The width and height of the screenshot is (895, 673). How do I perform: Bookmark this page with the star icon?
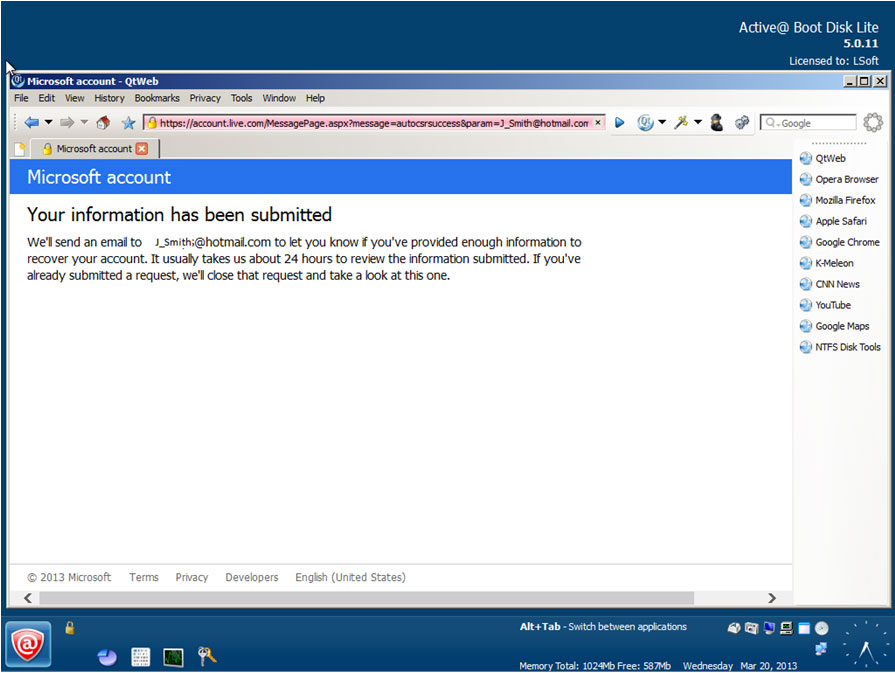(128, 123)
